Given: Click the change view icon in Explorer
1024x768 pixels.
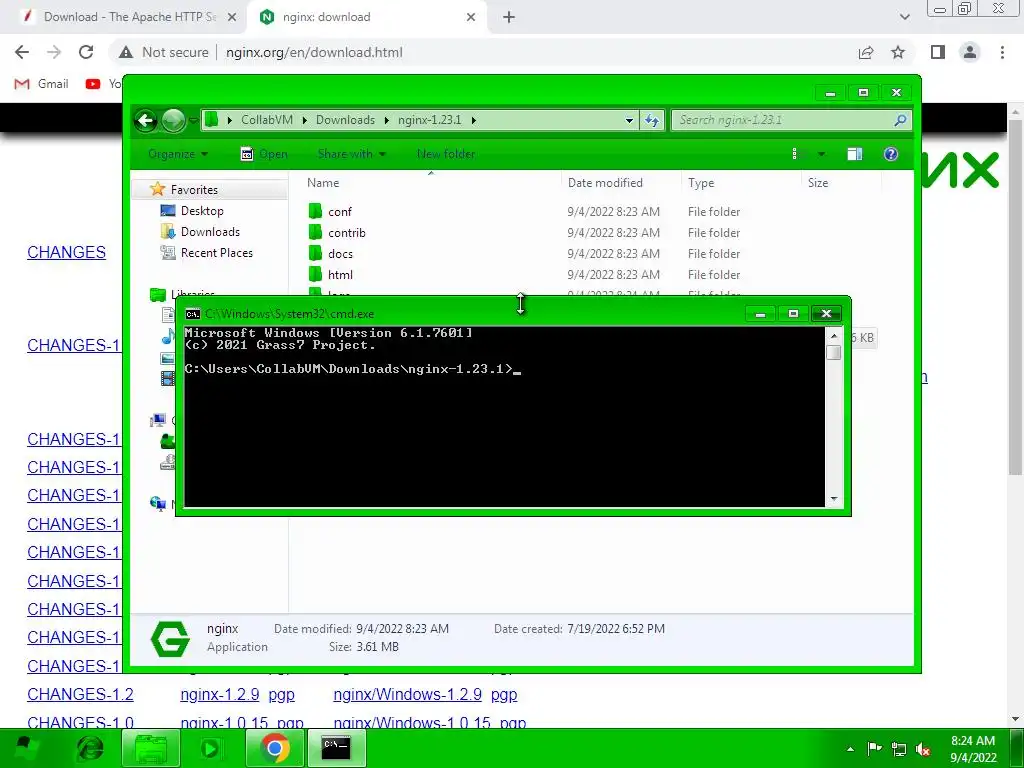Looking at the screenshot, I should (x=794, y=154).
